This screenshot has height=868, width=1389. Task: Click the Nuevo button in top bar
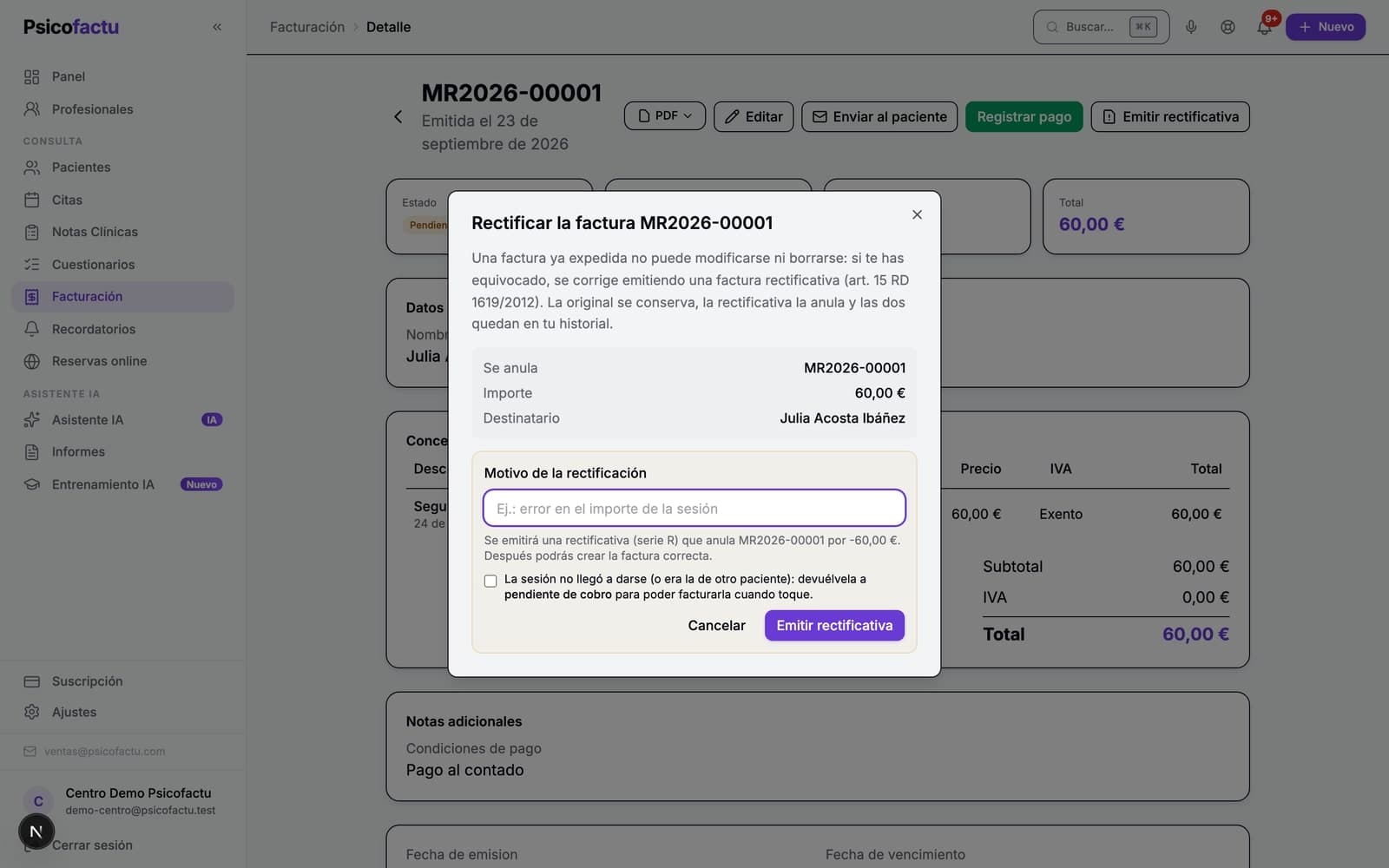coord(1326,27)
